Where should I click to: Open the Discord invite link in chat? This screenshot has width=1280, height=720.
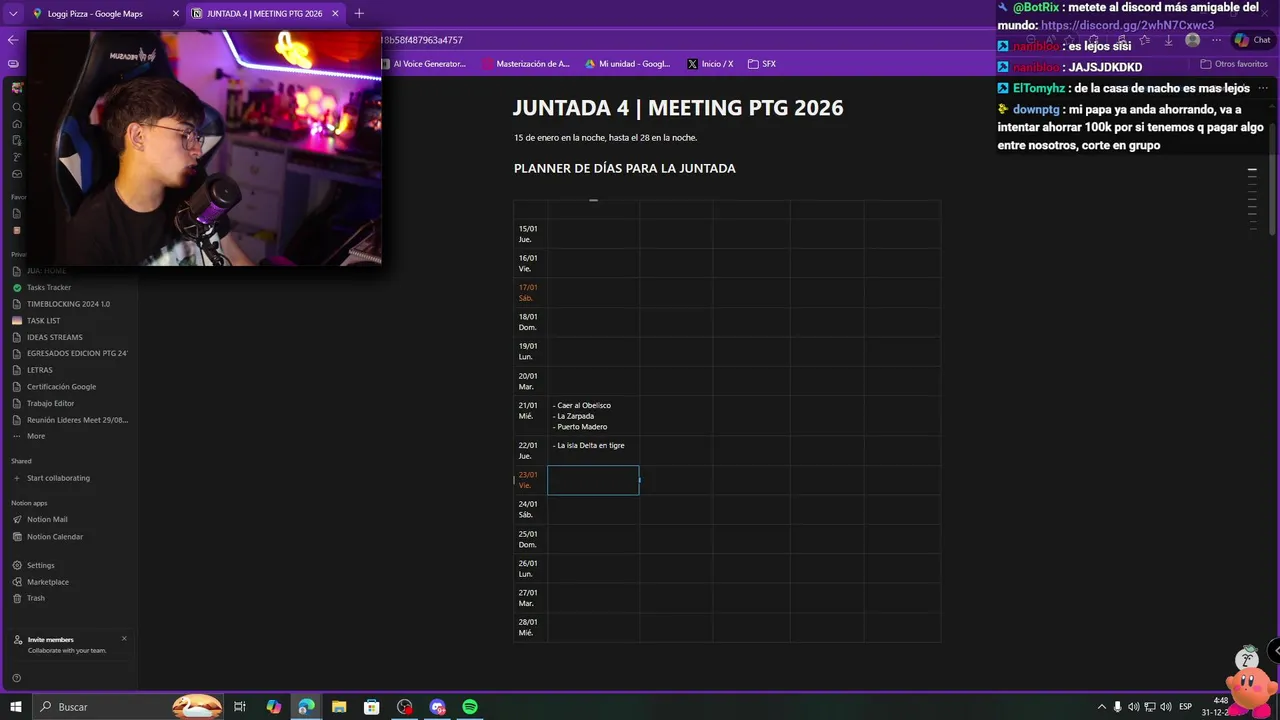[1127, 25]
